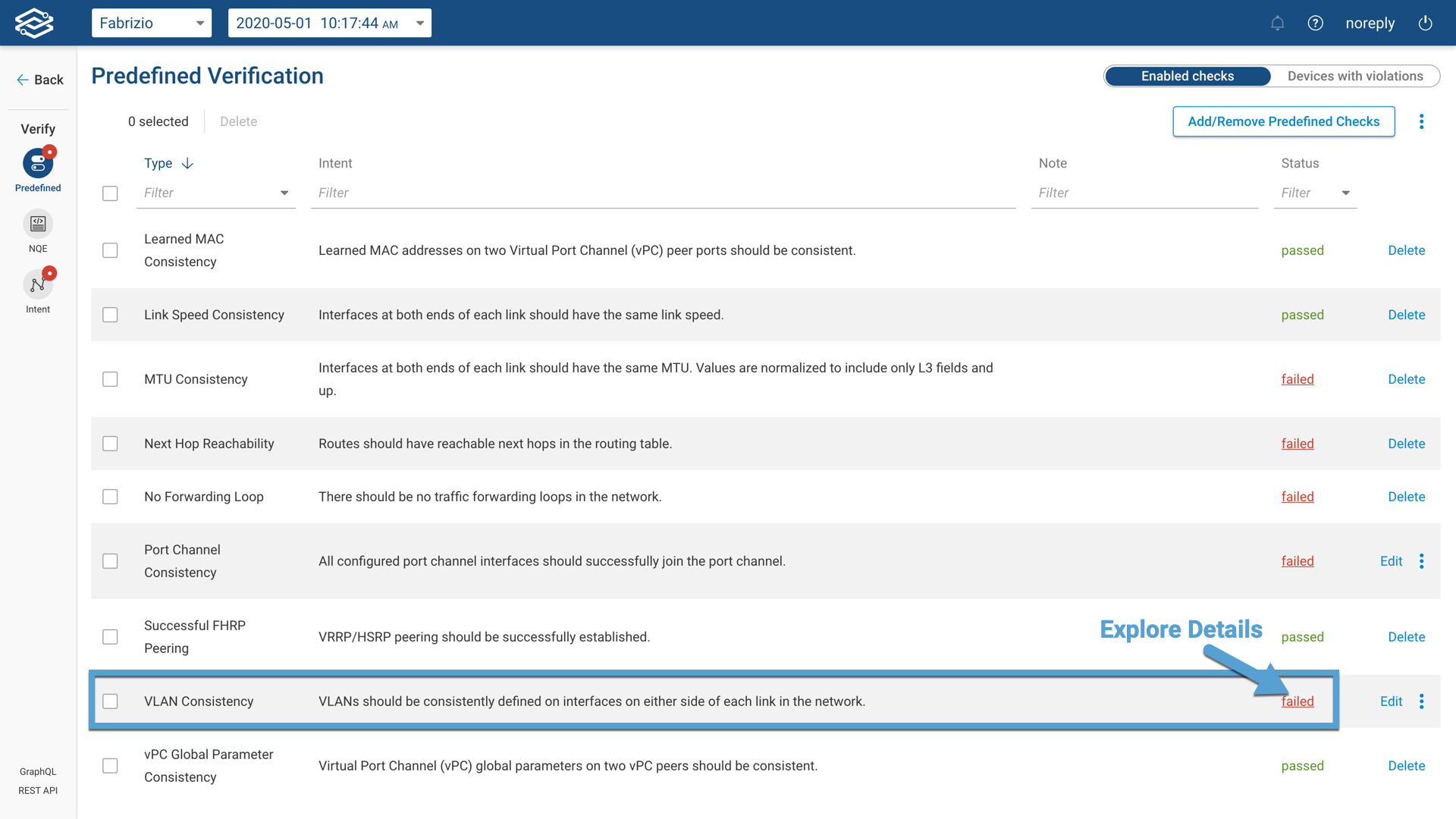Check the select-all checkbox in the header

pyautogui.click(x=110, y=193)
